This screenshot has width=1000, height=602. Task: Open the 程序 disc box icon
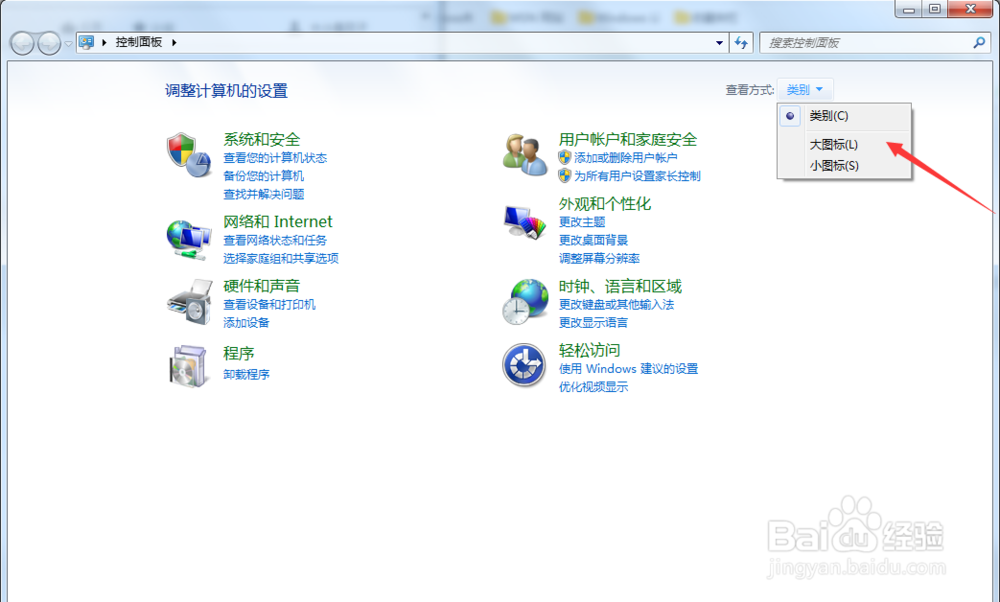[x=189, y=365]
